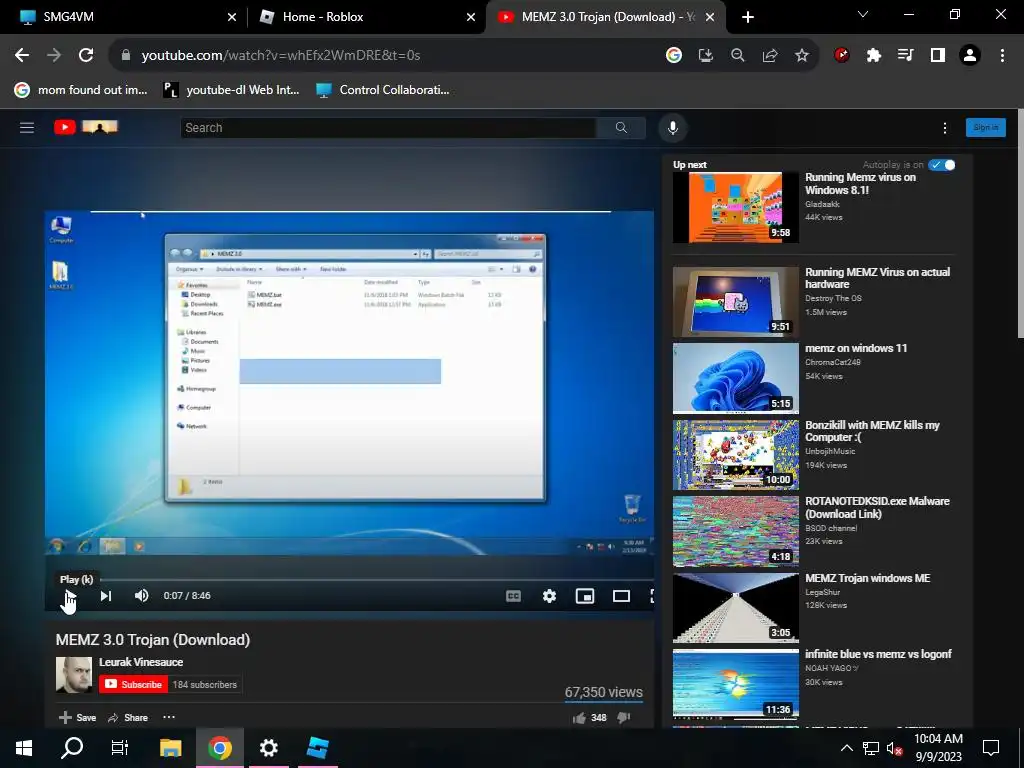This screenshot has height=768, width=1024.
Task: Reload the page with the refresh icon
Action: pyautogui.click(x=86, y=56)
